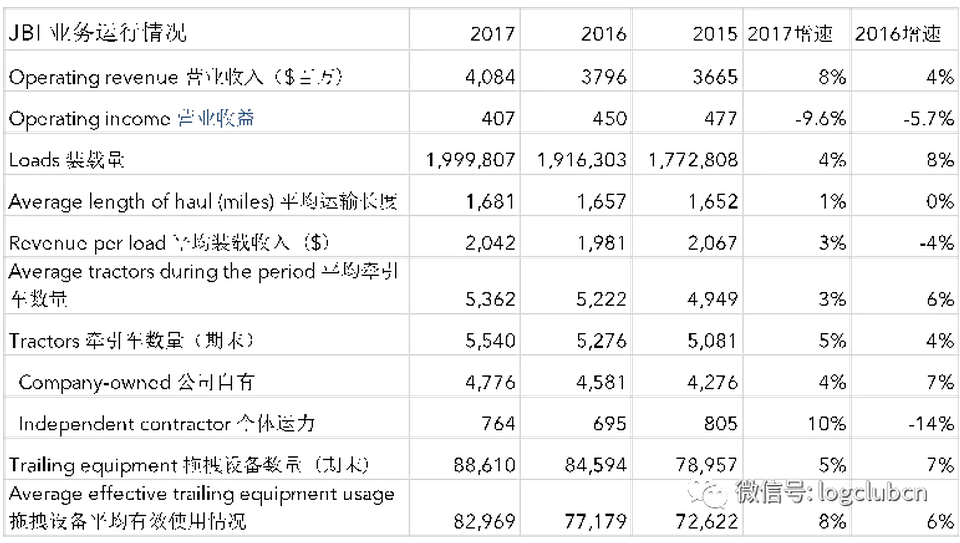Select the equipment usage value 72,622
This screenshot has width=960, height=543.
(707, 522)
